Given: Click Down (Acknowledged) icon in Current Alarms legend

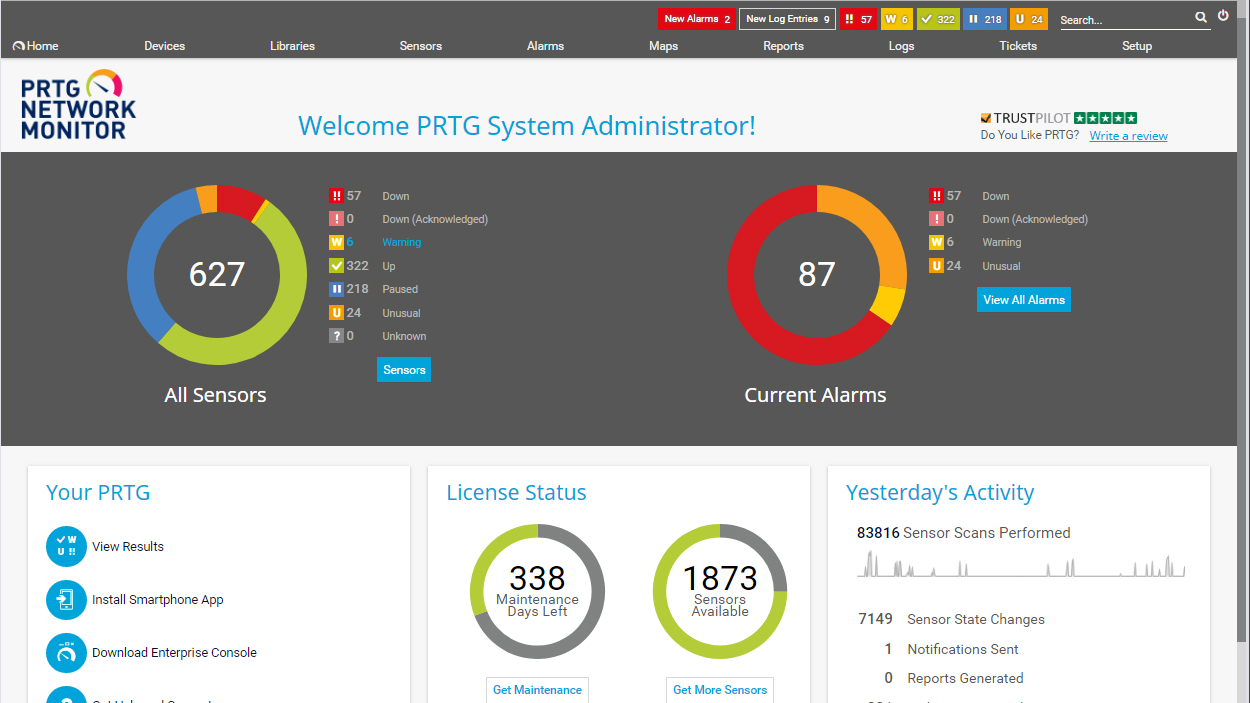Looking at the screenshot, I should tap(937, 219).
